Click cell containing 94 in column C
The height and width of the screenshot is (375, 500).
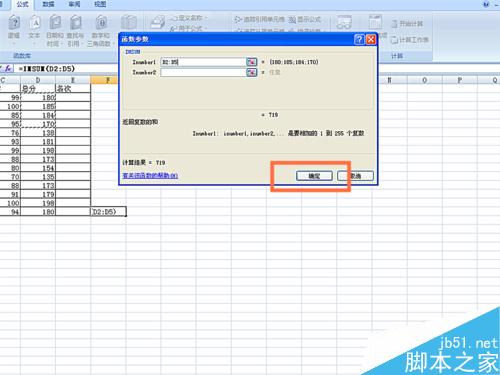pos(10,212)
